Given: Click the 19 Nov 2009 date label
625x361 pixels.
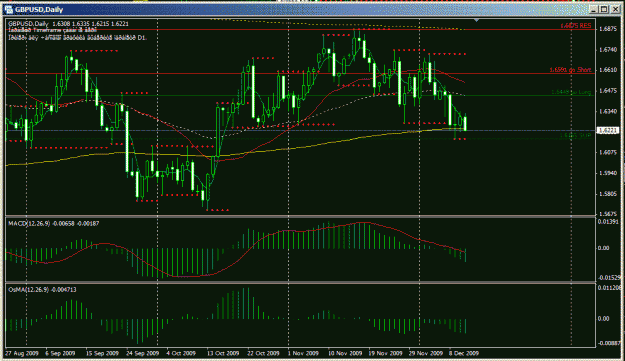Looking at the screenshot, I should 385,353.
